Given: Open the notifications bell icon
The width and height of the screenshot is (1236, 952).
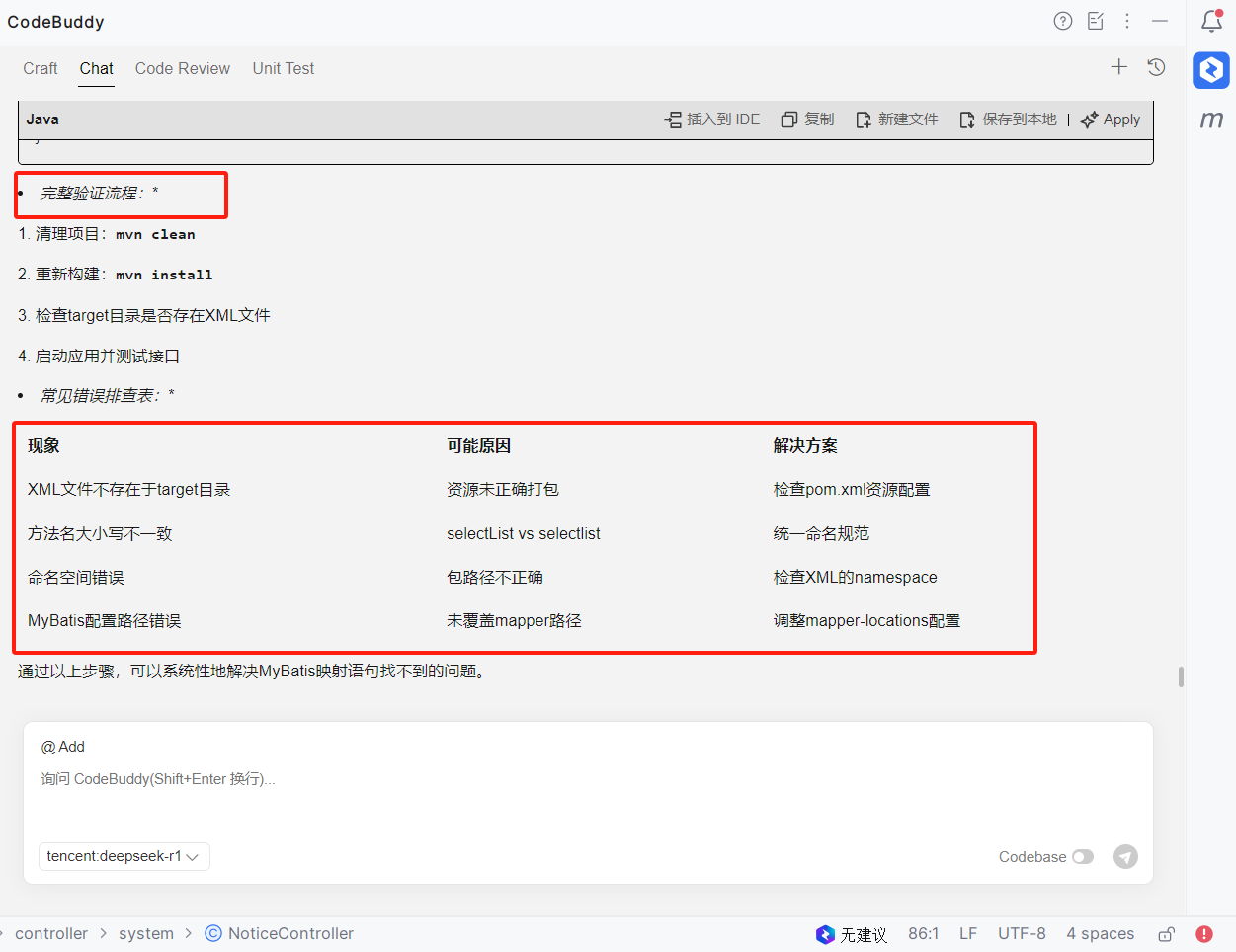Looking at the screenshot, I should (x=1211, y=21).
